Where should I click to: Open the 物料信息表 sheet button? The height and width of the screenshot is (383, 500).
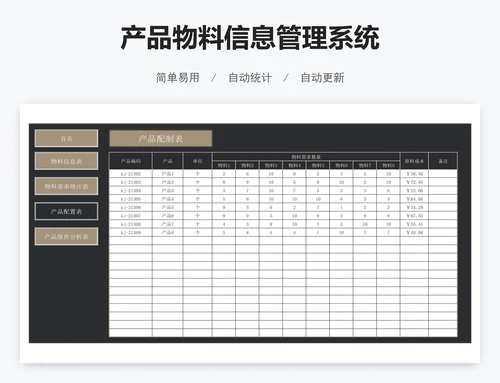(x=66, y=161)
